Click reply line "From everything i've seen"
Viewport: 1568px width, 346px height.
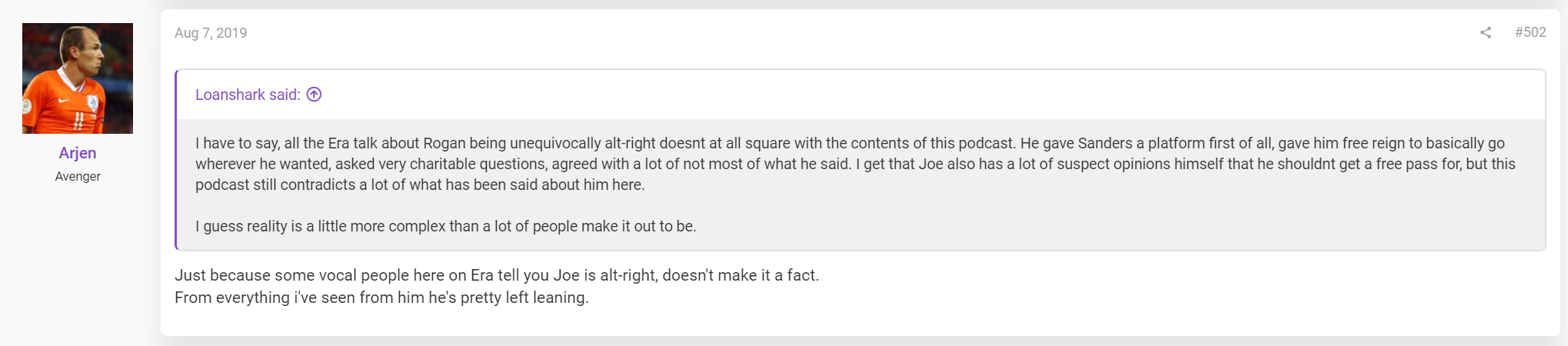[381, 298]
